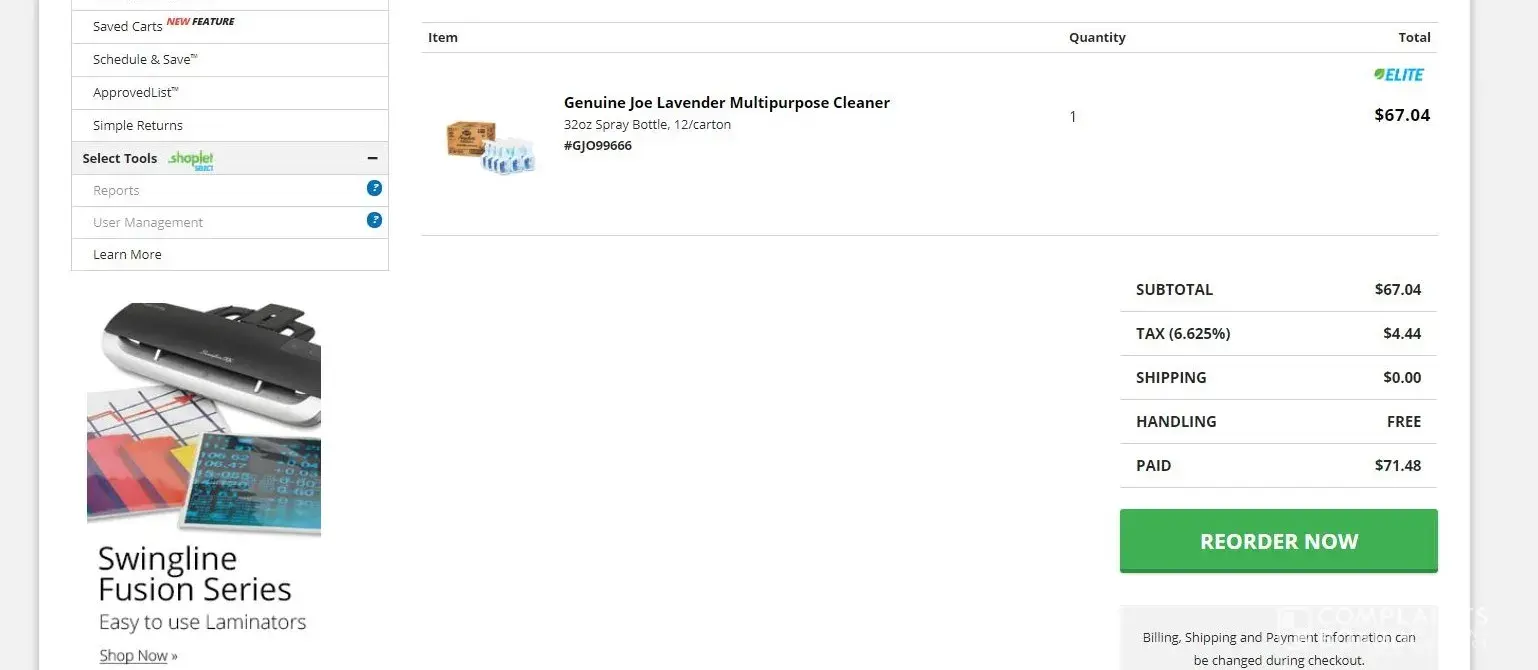Image resolution: width=1538 pixels, height=670 pixels.
Task: Click the Swingline laminator ad image
Action: tap(204, 419)
